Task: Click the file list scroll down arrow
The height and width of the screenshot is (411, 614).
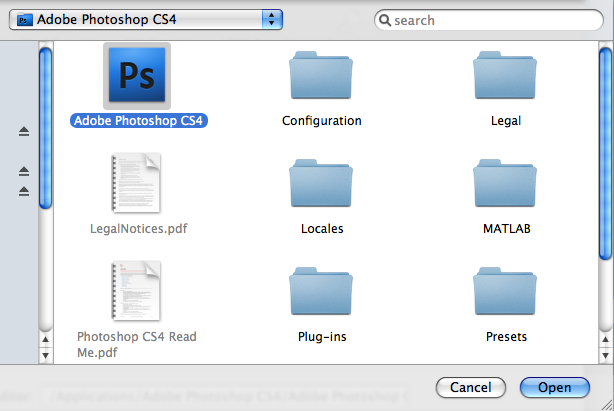Action: click(x=605, y=355)
